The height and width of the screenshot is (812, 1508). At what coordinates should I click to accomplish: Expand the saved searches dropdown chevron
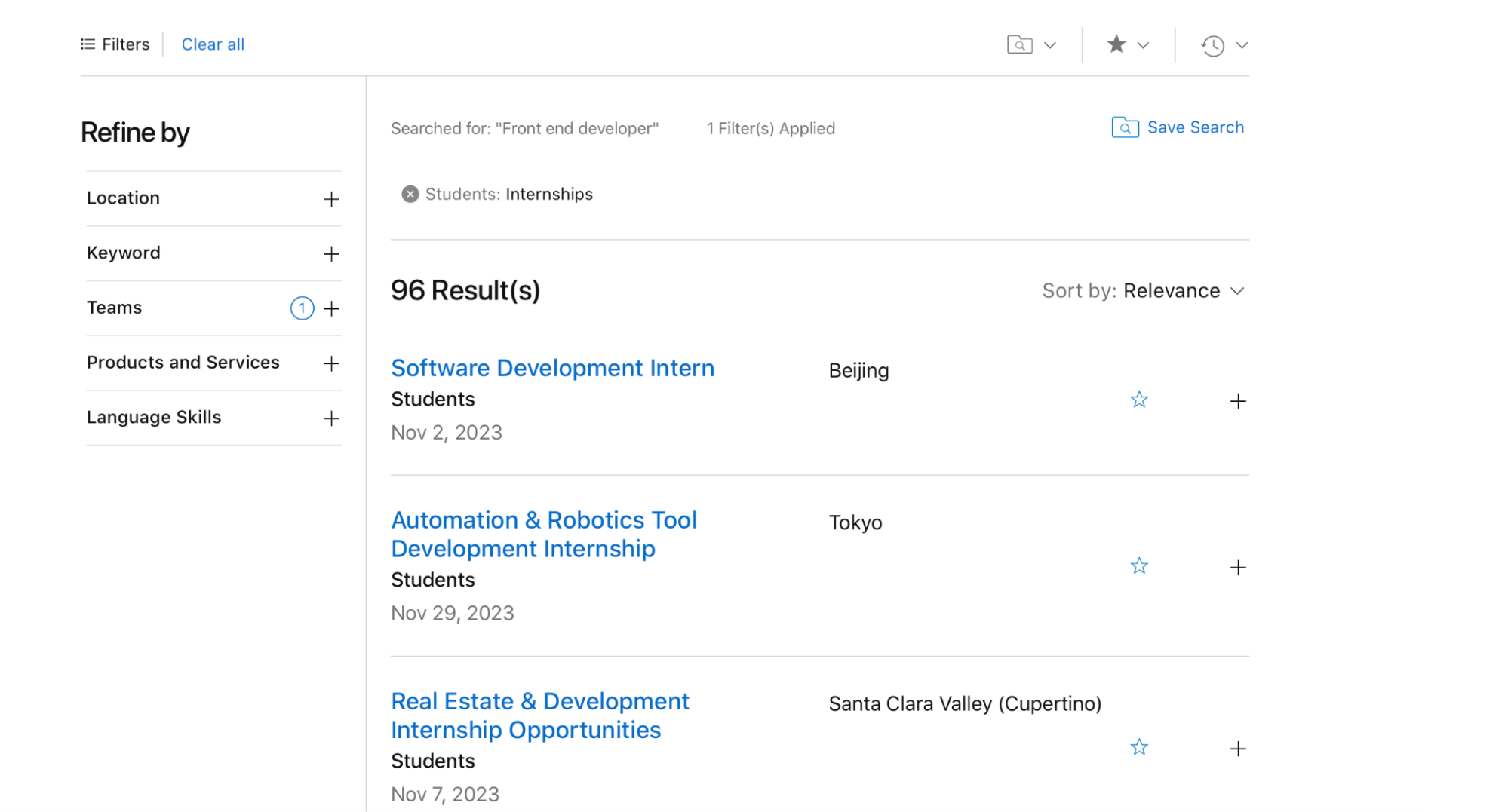pyautogui.click(x=1050, y=44)
